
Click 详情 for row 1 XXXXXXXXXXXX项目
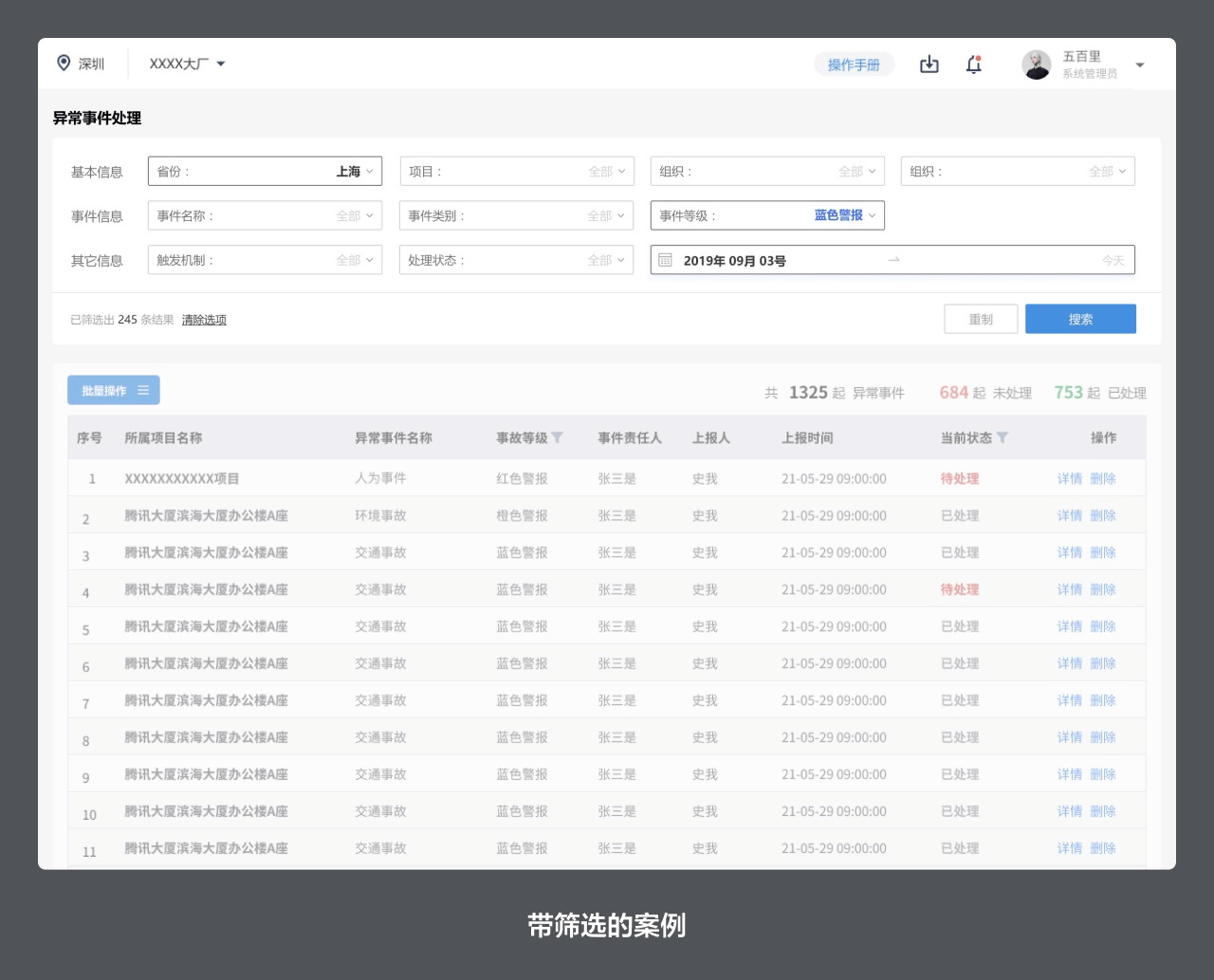pos(1070,479)
